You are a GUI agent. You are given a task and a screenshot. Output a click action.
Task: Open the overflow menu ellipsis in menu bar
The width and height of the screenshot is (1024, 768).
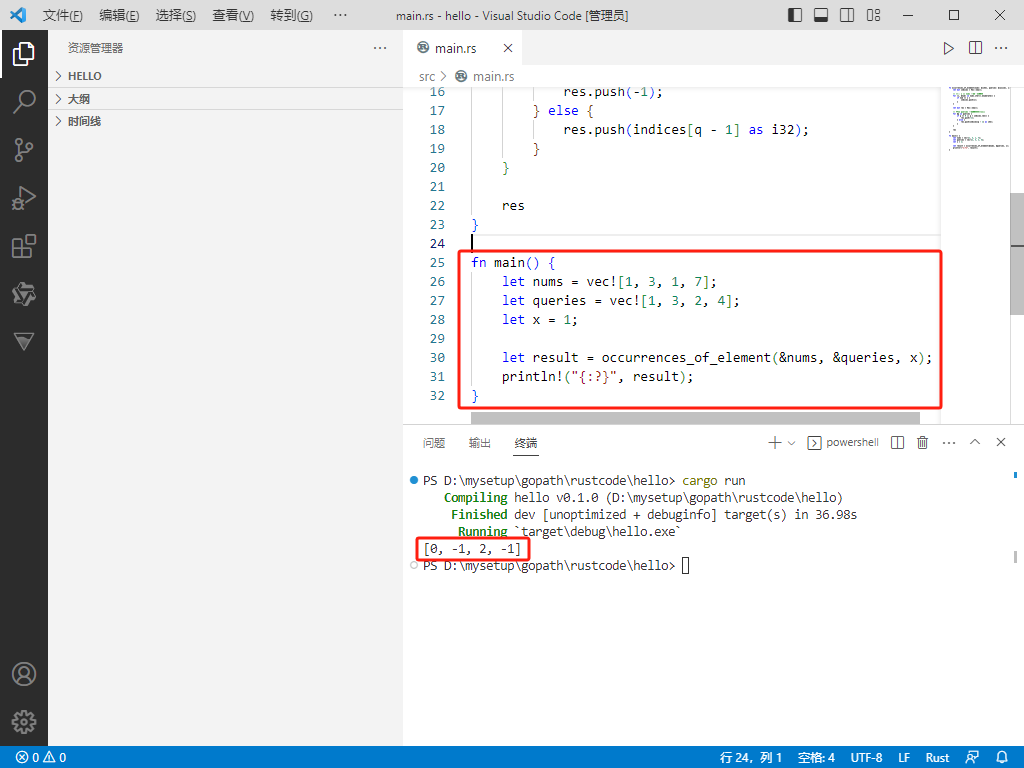click(340, 15)
